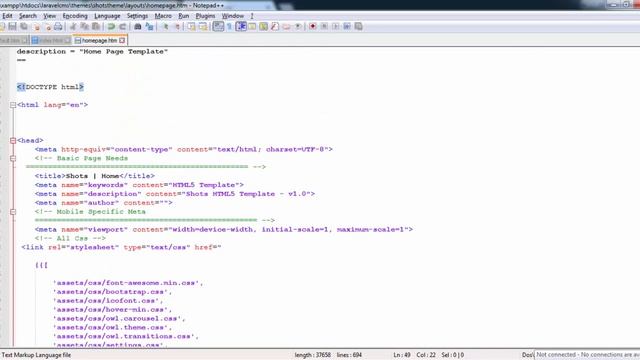Click the Copy toolbar icon

(x=84, y=27)
